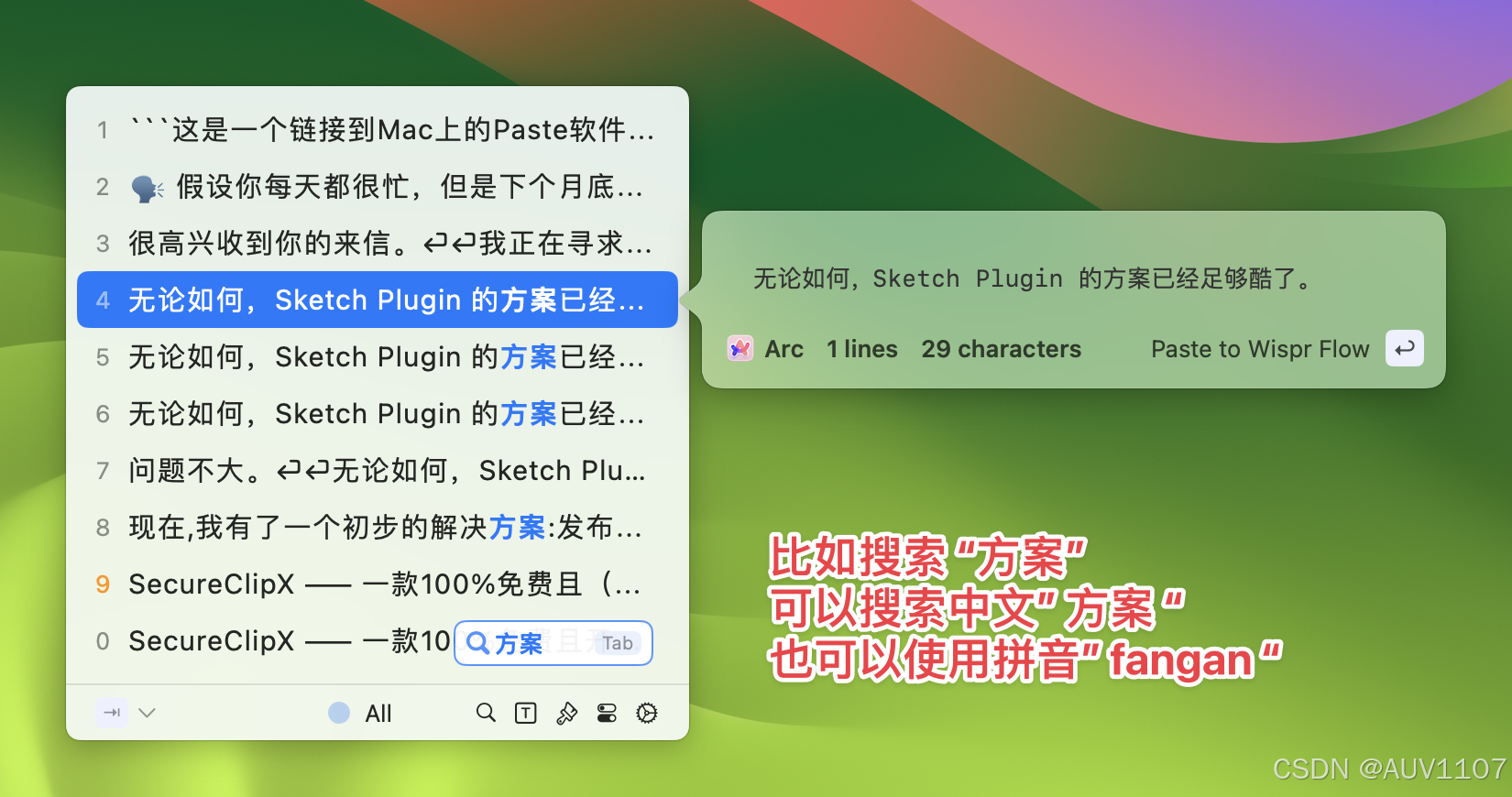1512x797 pixels.
Task: Click the Return key icon next to Paste to Wispr Flow
Action: click(x=1405, y=348)
